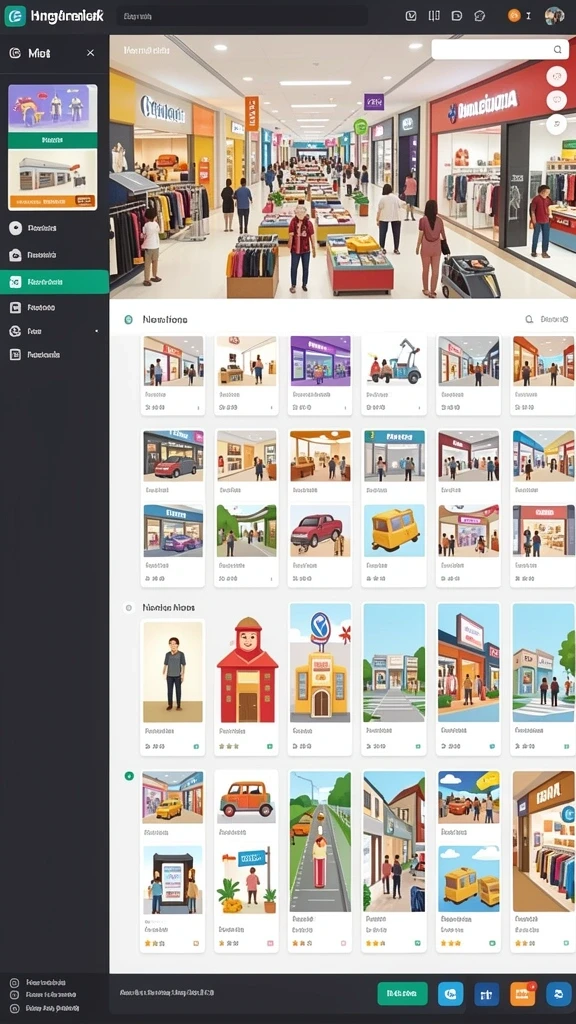The height and width of the screenshot is (1024, 576).
Task: Click the green app logo icon
Action: [15, 16]
